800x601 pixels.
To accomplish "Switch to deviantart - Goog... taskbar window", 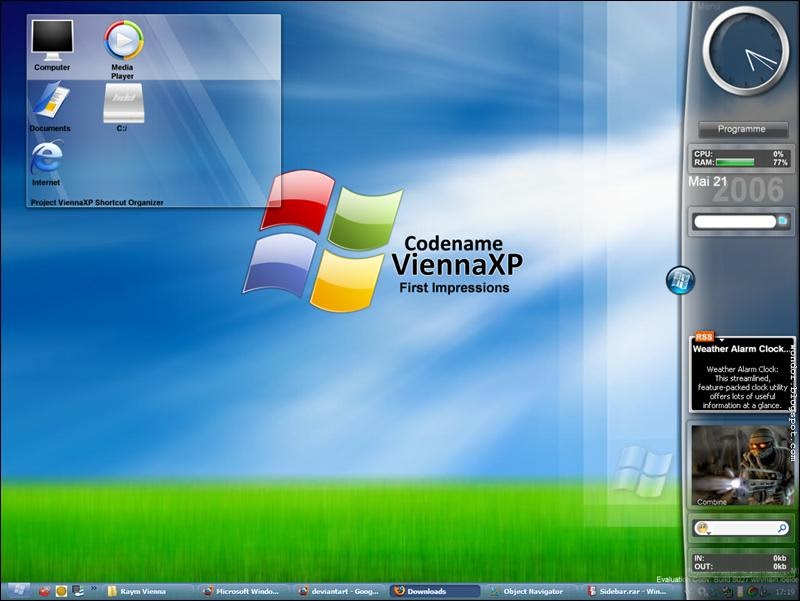I will 339,591.
